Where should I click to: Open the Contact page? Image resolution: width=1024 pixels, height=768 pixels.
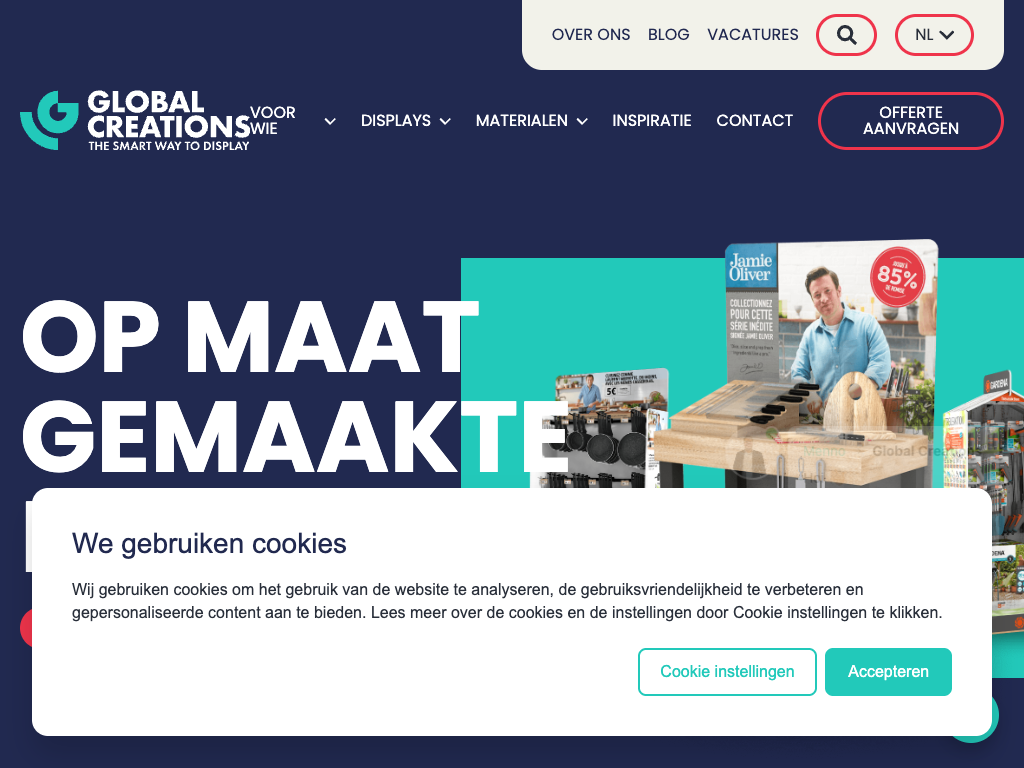754,121
